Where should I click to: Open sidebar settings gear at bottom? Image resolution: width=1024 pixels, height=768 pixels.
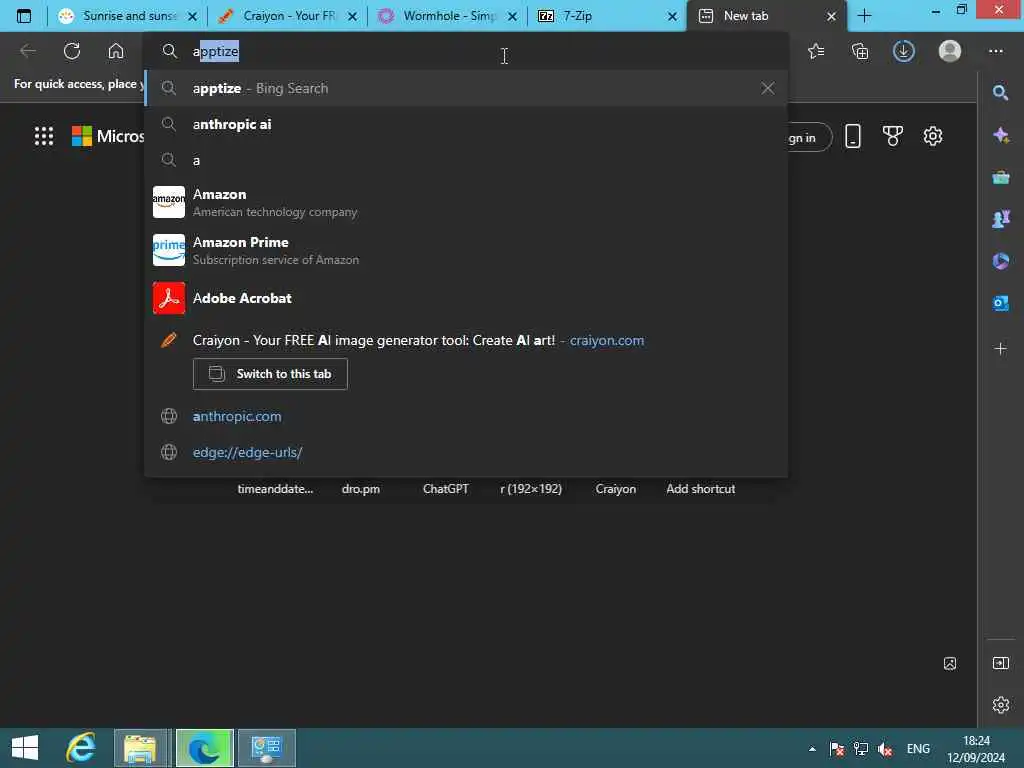(x=1000, y=705)
